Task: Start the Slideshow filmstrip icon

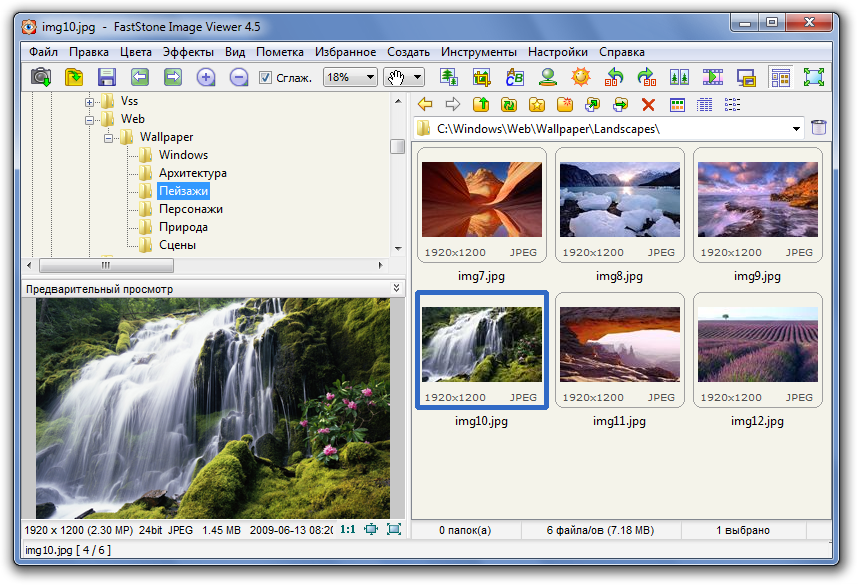Action: pos(712,77)
